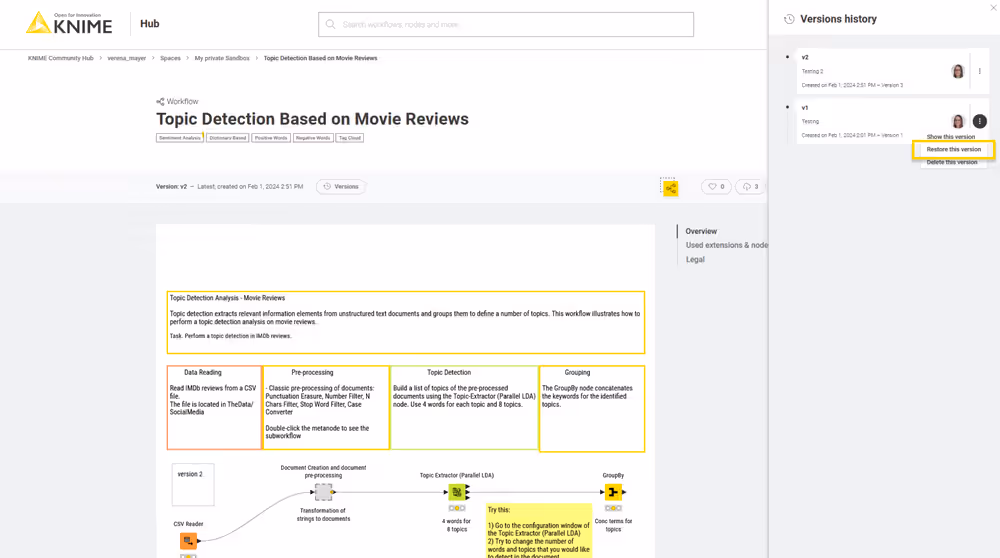Close the Versions history panel
Image resolution: width=1000 pixels, height=558 pixels.
pyautogui.click(x=993, y=8)
